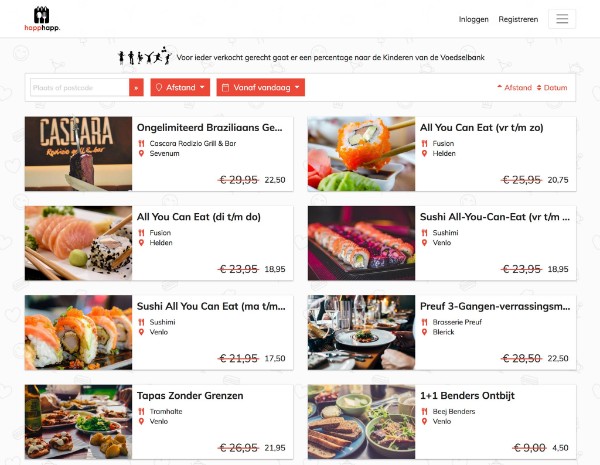Go to Inloggen
This screenshot has height=465, width=600.
(x=474, y=19)
